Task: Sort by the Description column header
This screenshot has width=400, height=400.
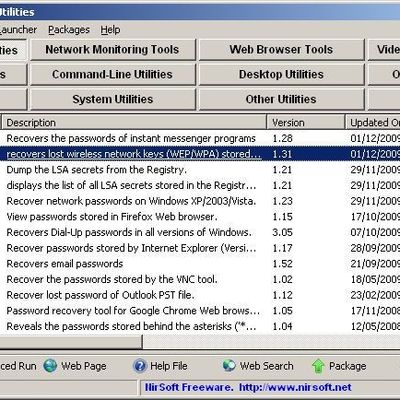Action: [x=134, y=122]
